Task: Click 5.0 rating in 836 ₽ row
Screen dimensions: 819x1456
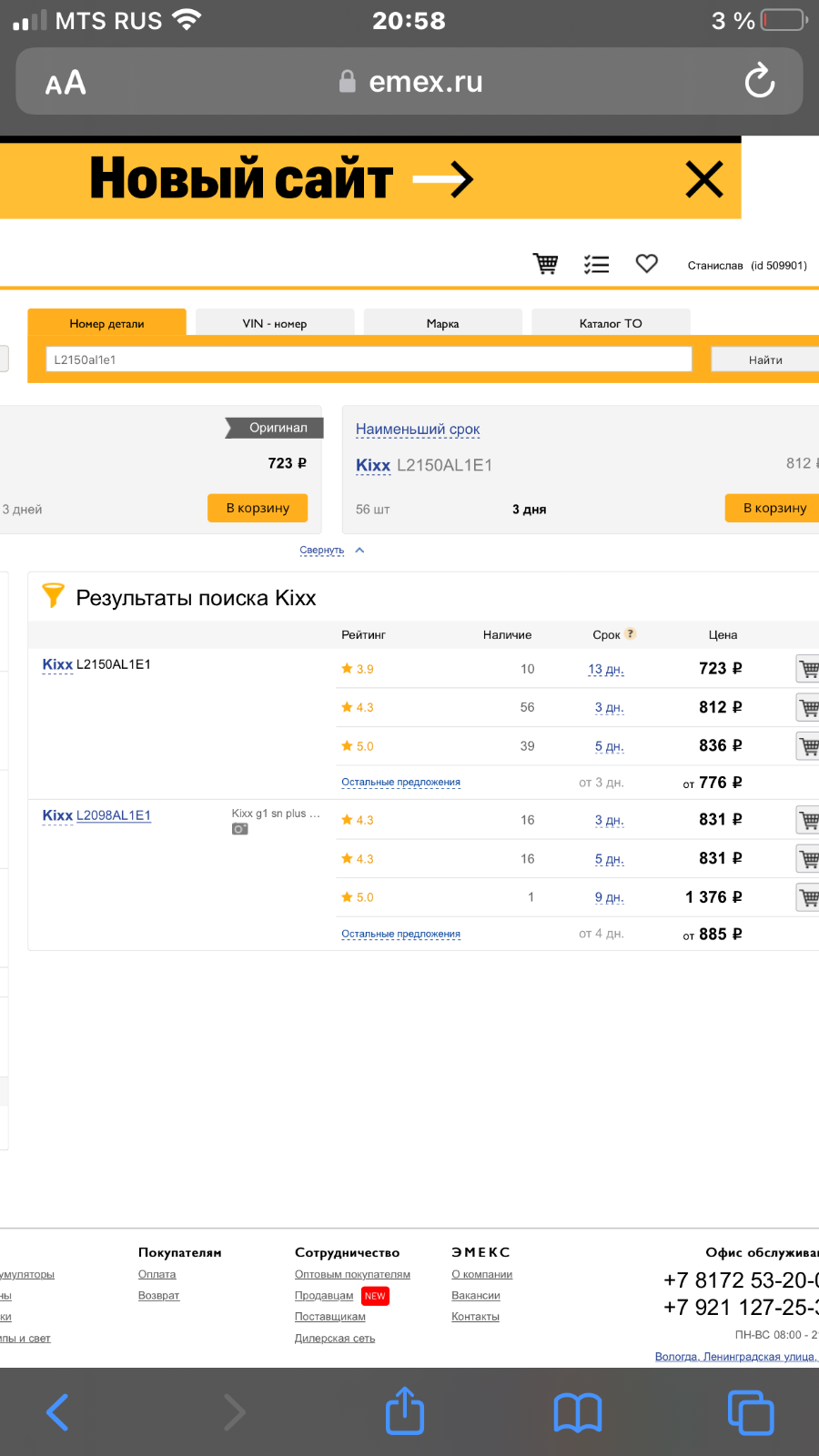Action: [358, 746]
